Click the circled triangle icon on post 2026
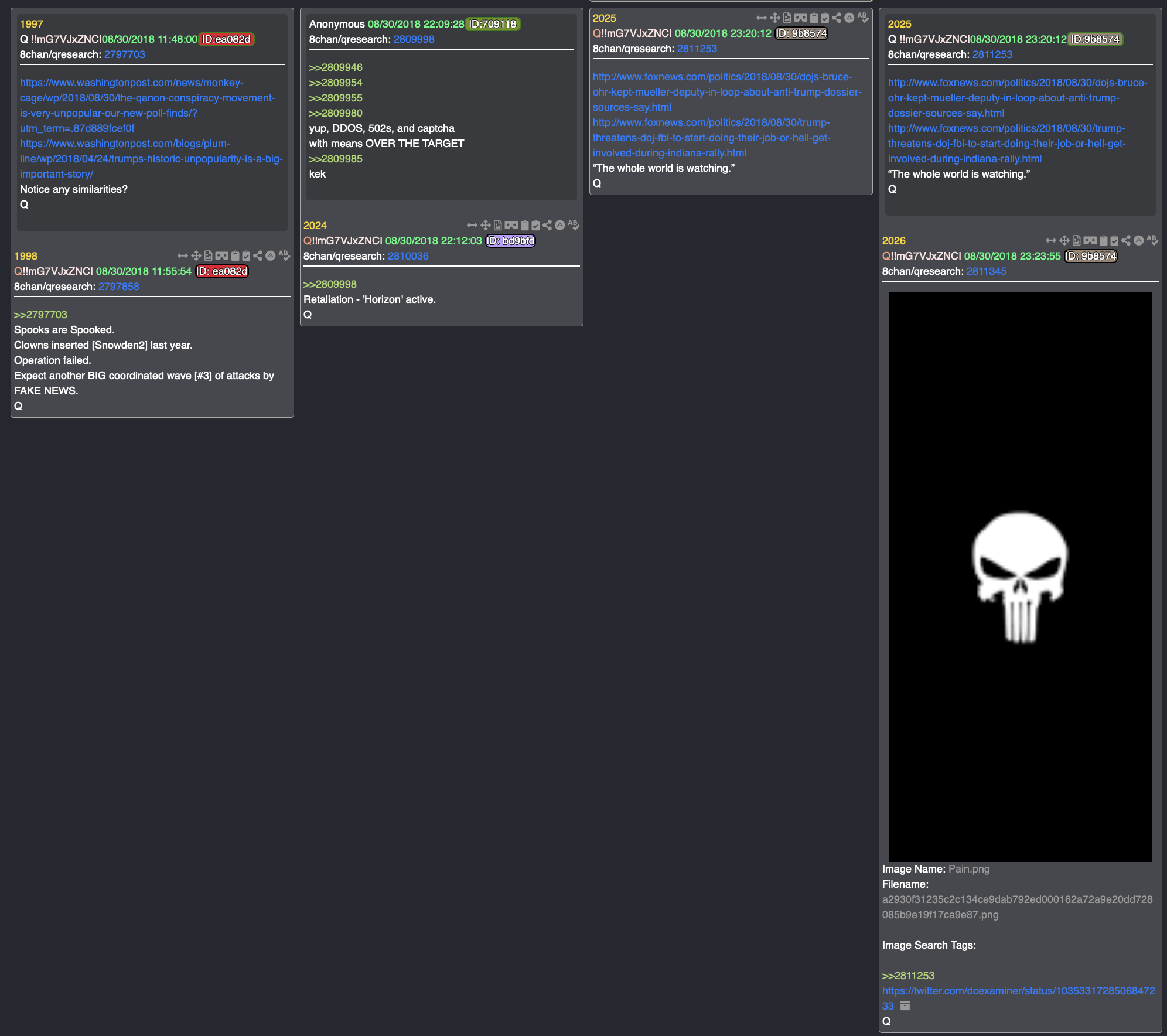This screenshot has width=1167, height=1036. (x=1139, y=241)
